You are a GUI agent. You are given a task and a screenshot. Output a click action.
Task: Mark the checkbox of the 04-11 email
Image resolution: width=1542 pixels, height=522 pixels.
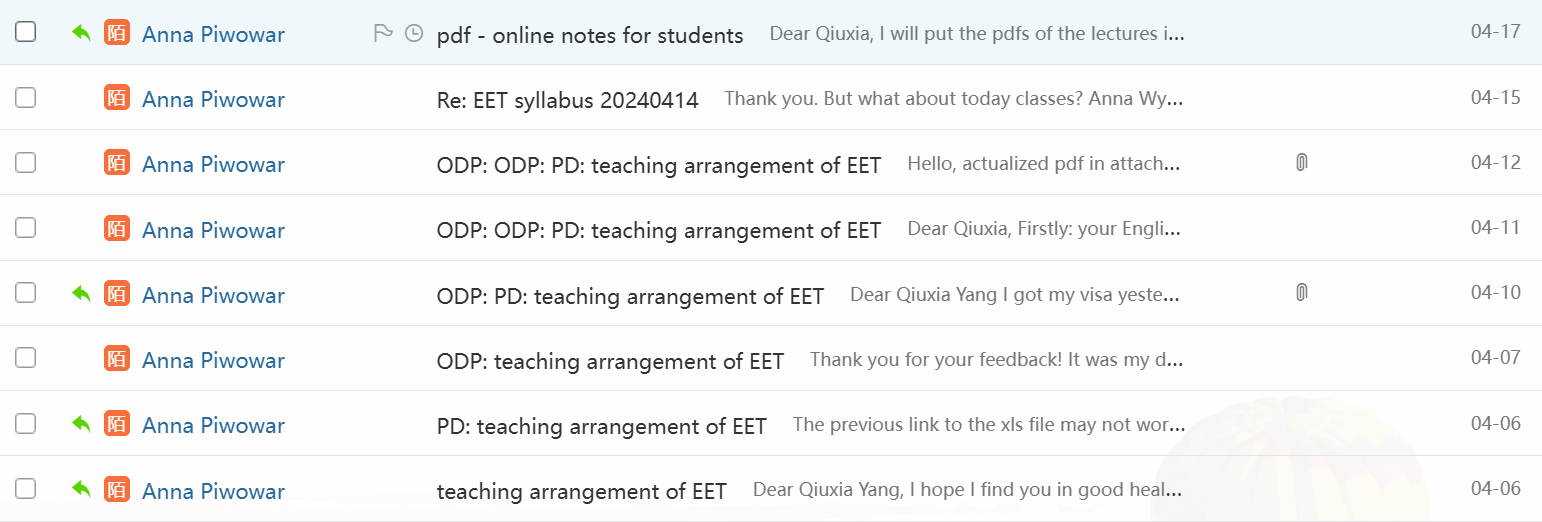pyautogui.click(x=26, y=228)
